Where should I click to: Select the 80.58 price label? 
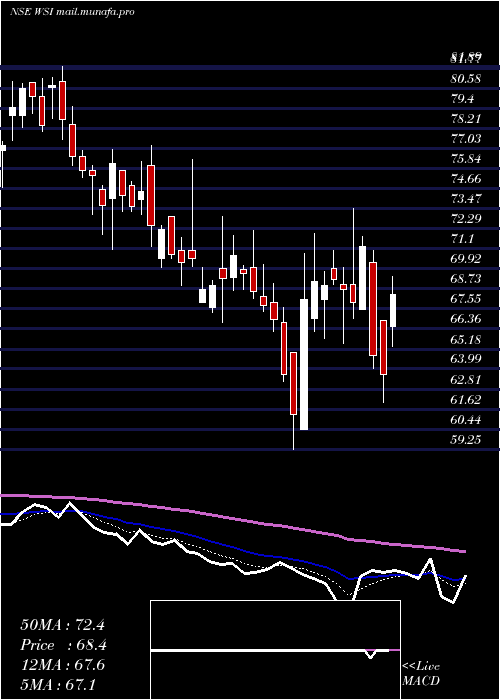465,79
